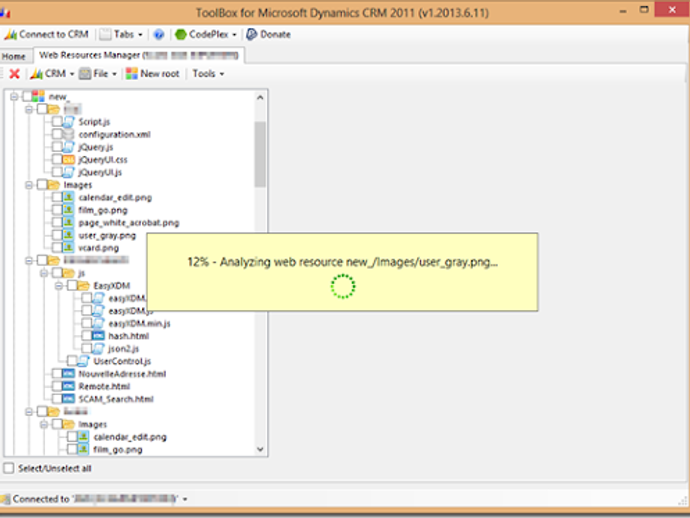
Task: Click the js folder icon
Action: pos(69,273)
